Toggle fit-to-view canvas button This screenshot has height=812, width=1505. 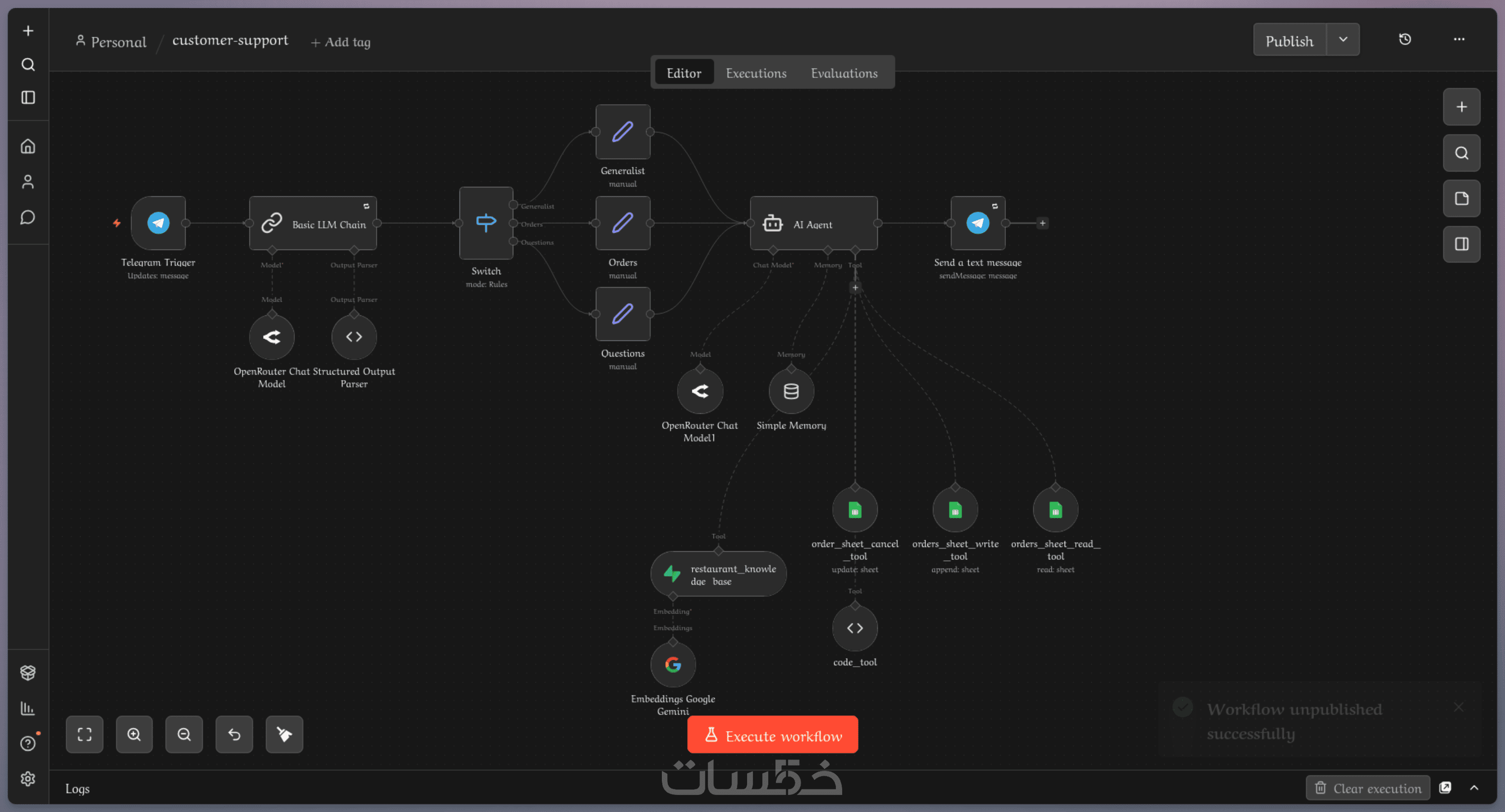pyautogui.click(x=84, y=734)
